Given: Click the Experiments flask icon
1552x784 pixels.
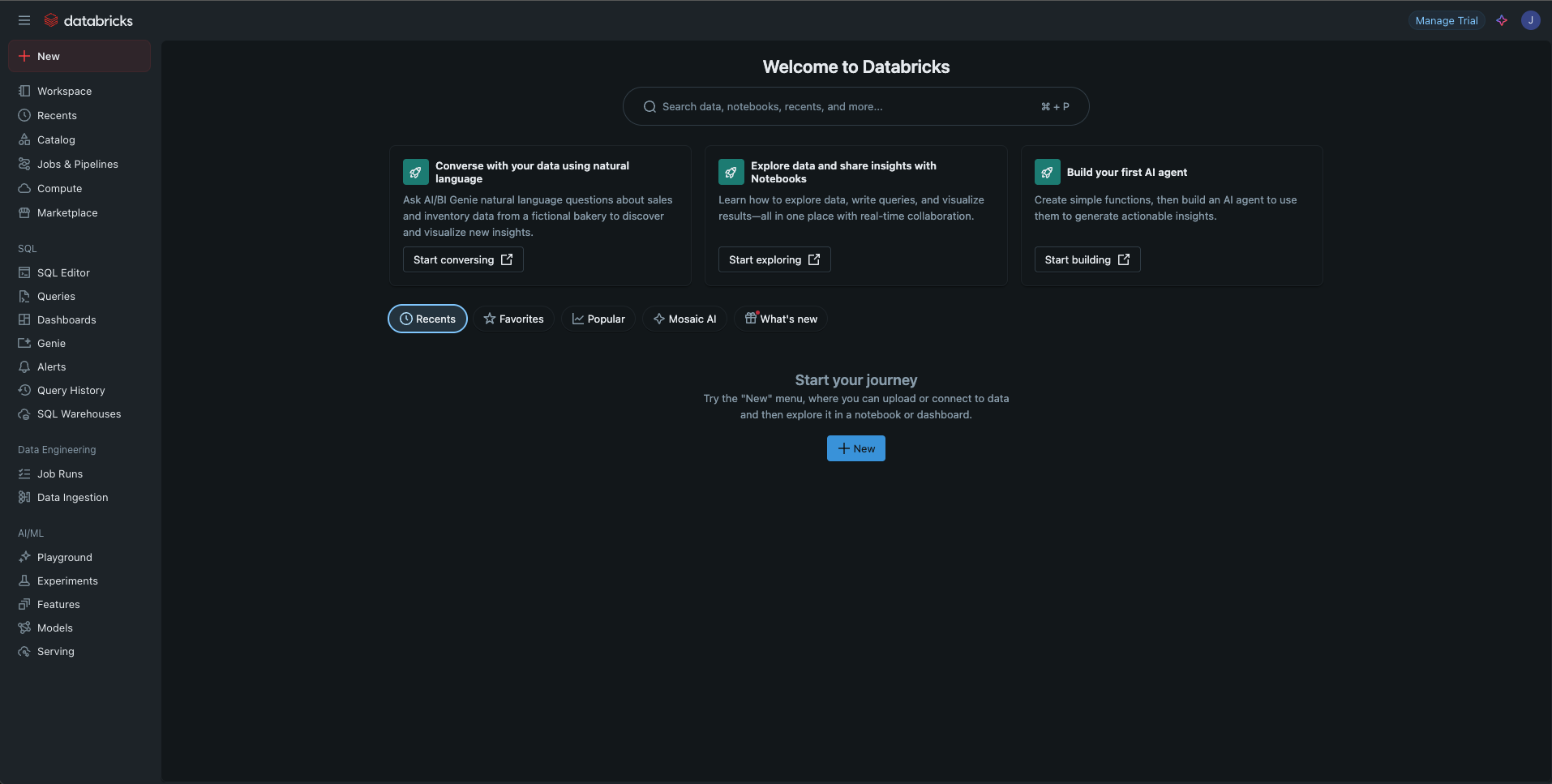Looking at the screenshot, I should 24,581.
